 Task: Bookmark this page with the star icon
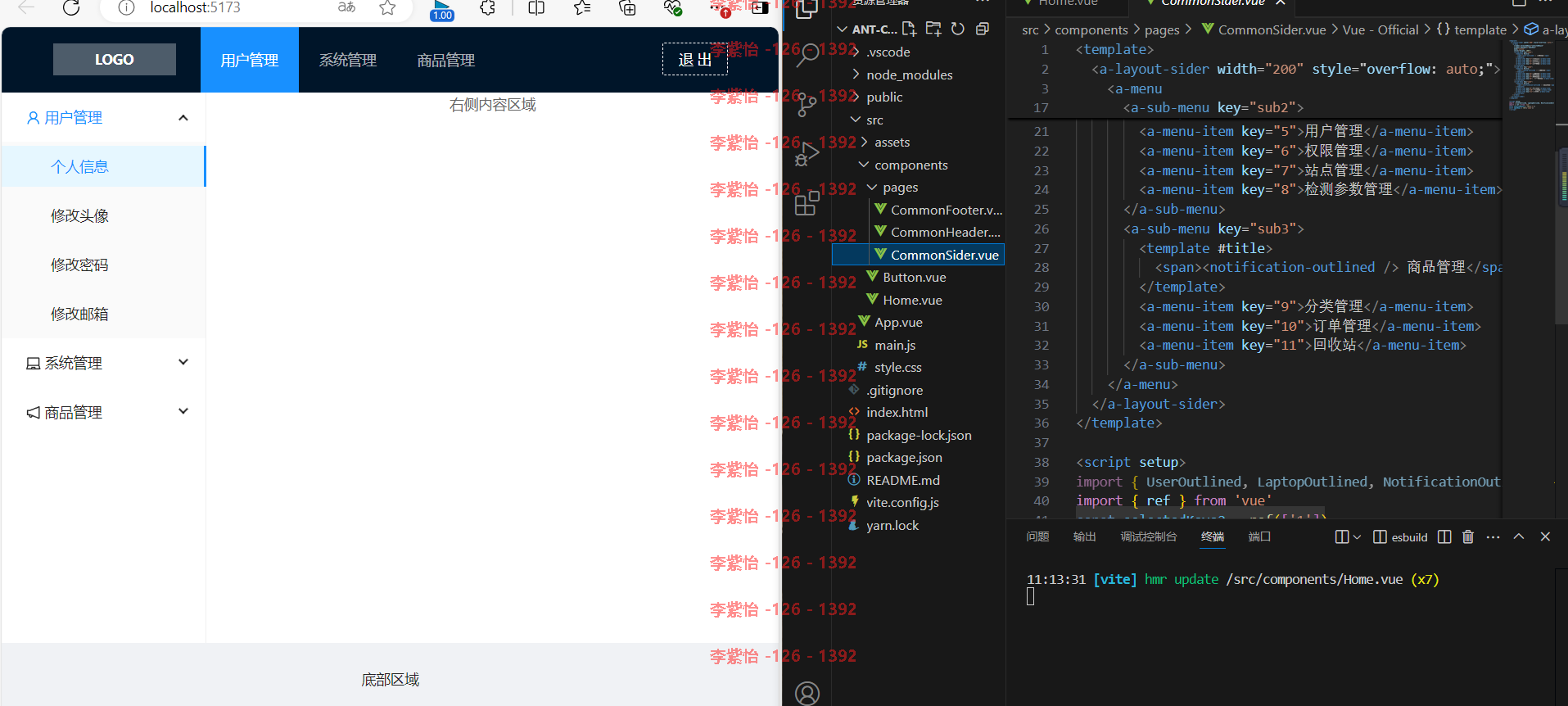point(387,8)
